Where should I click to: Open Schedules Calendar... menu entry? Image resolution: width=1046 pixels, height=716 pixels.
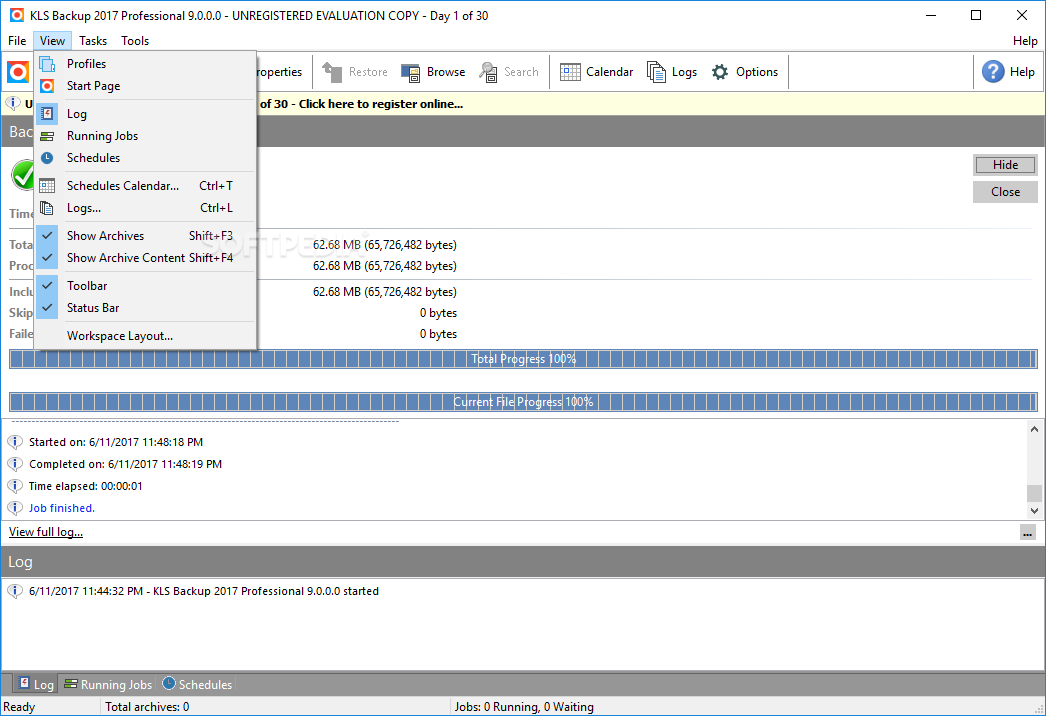click(x=145, y=186)
